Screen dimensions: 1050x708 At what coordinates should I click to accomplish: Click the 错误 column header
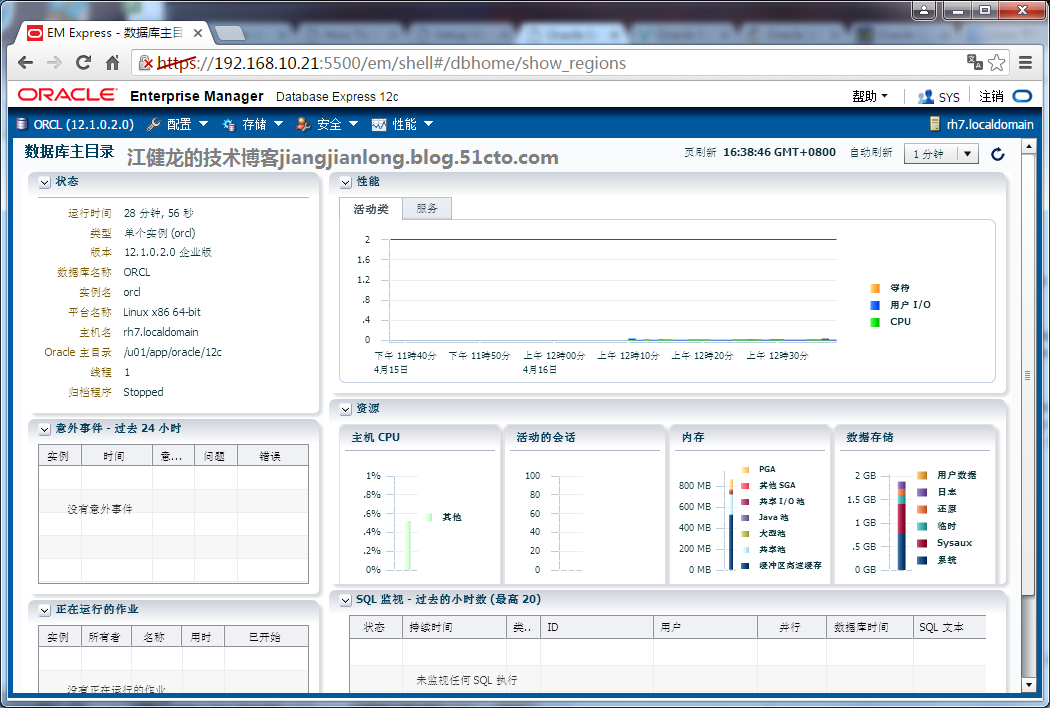point(273,455)
